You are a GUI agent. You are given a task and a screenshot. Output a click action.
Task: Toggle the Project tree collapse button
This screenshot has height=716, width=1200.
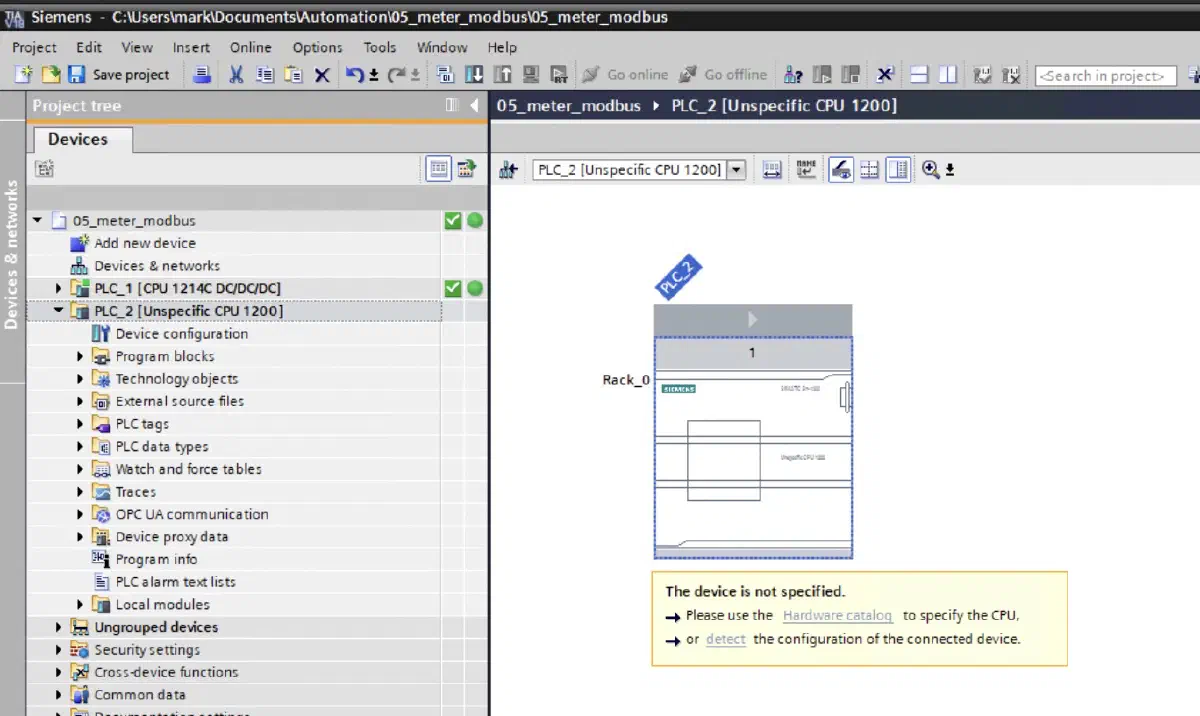point(474,105)
